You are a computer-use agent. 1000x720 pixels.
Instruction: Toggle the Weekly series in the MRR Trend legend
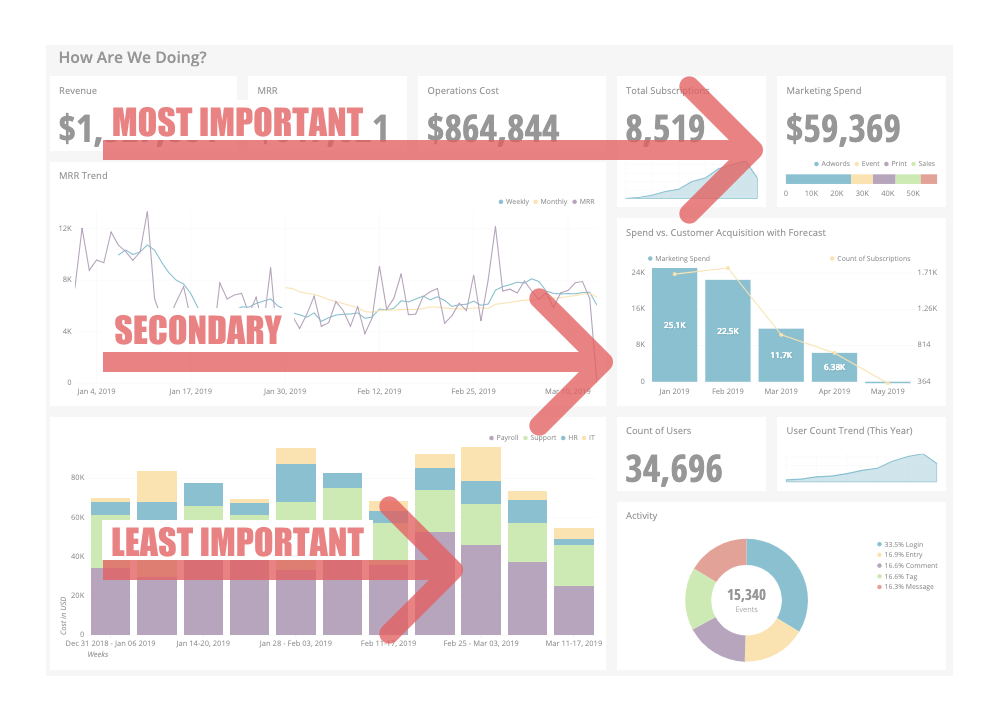point(513,202)
